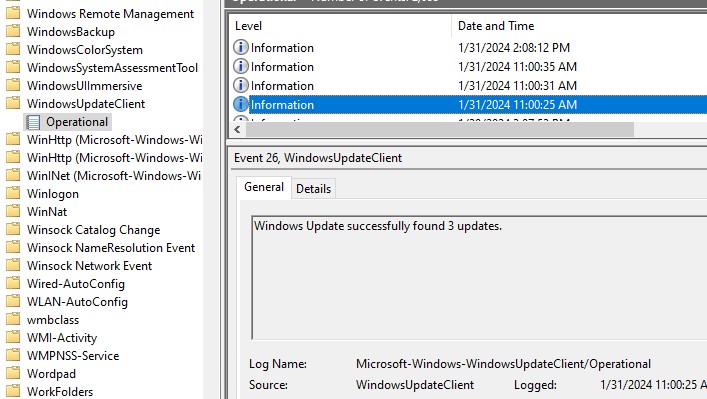Select Winsock Network Event folder icon

pos(13,266)
